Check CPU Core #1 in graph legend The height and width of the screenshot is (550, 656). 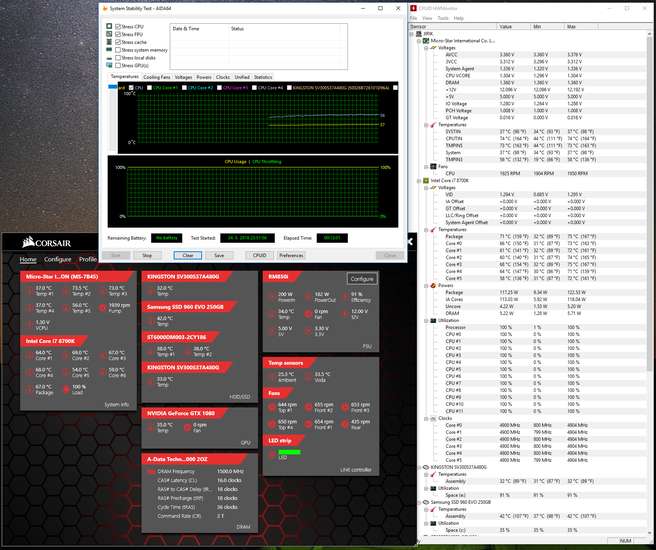(149, 88)
